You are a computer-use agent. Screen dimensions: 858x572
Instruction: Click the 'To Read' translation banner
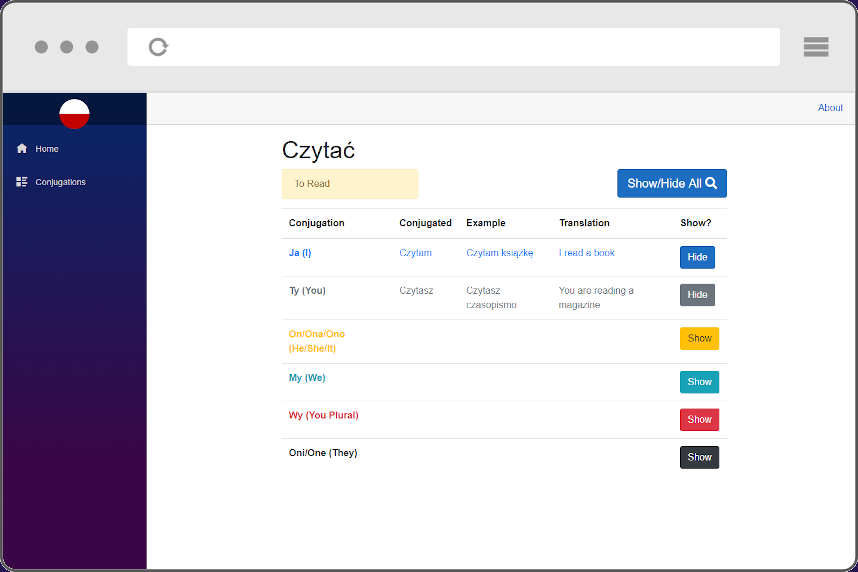349,184
